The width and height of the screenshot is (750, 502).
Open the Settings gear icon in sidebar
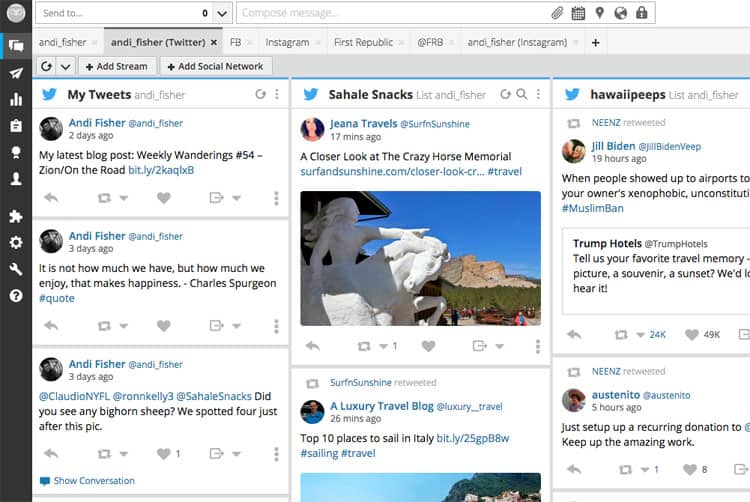(16, 242)
